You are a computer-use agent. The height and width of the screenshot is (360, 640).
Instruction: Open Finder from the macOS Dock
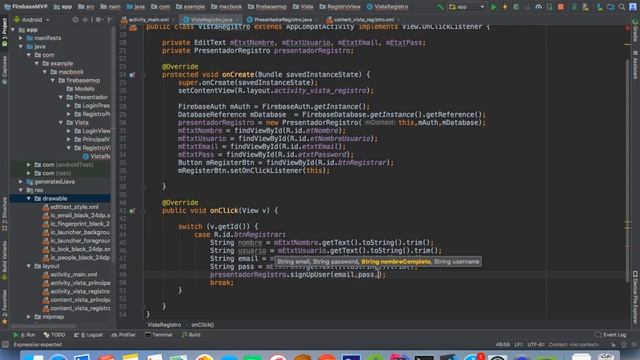(x=33, y=358)
